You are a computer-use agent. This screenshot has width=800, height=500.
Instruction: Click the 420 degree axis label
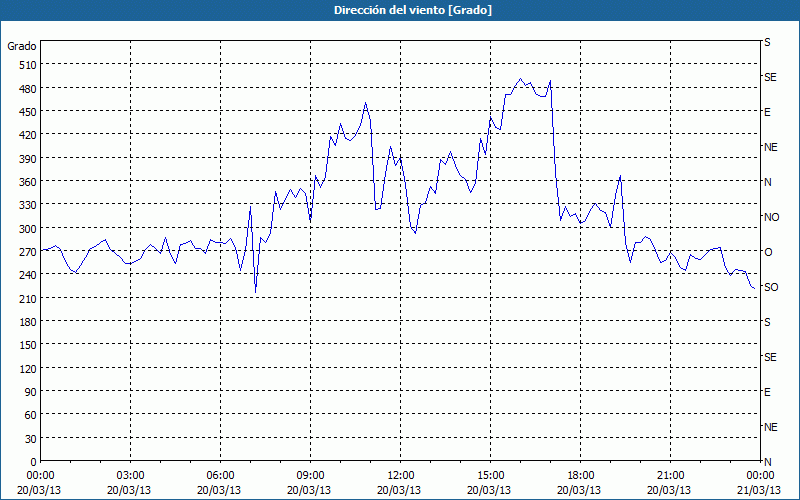[x=29, y=135]
